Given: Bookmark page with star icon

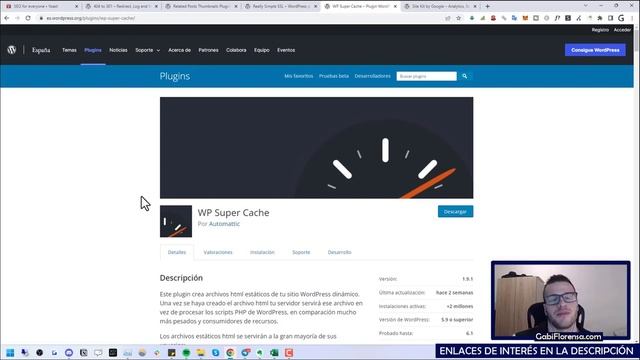Looking at the screenshot, I should pos(458,18).
